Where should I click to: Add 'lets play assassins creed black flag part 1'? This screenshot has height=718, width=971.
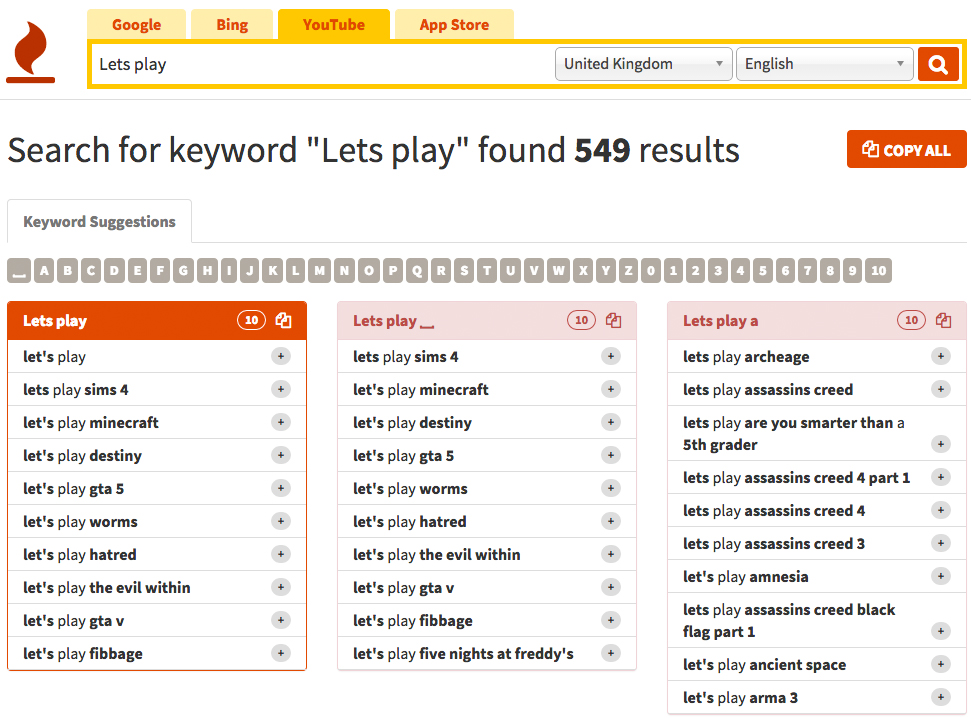[941, 631]
